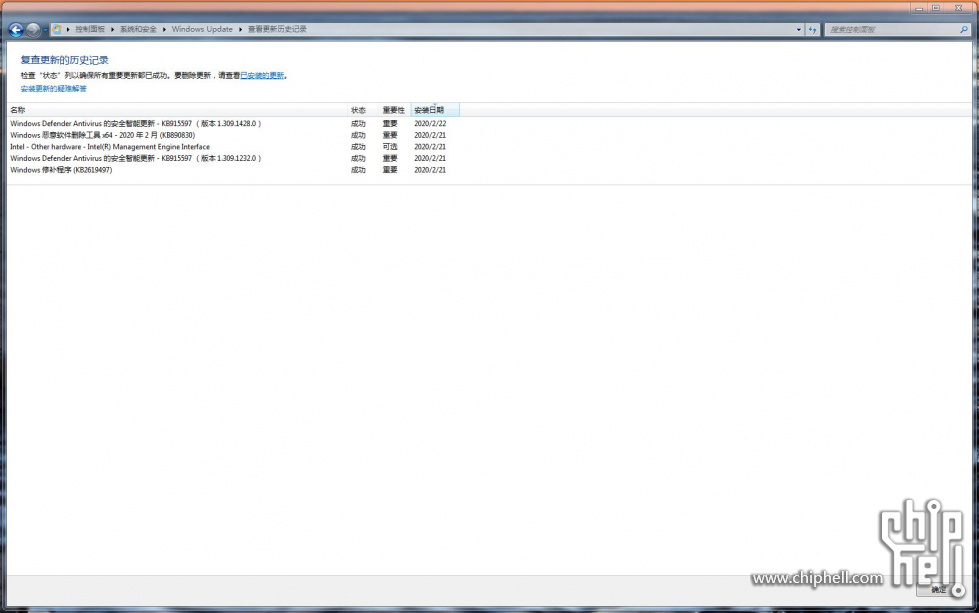Select the 查看更新历史记录 breadcrumb
Screen dimensions: 979x613
point(277,29)
